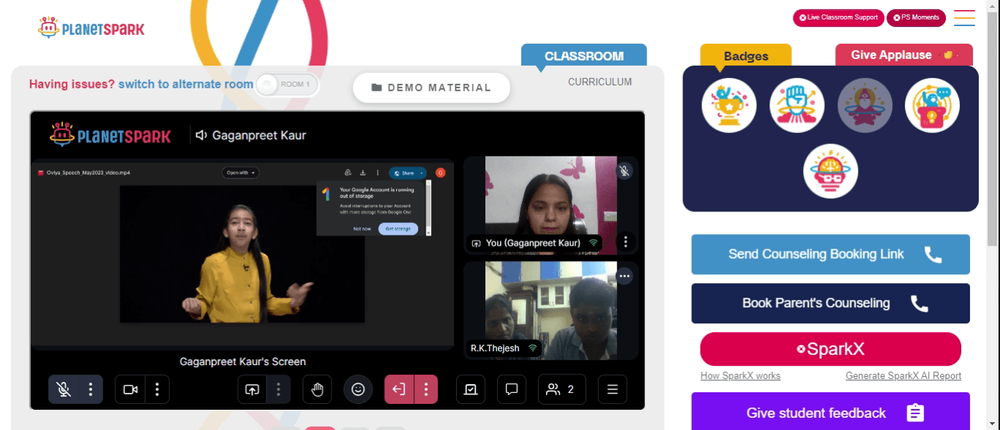The height and width of the screenshot is (430, 1000).
Task: Unmute the microphone in the meeting toolbar
Action: pos(63,389)
